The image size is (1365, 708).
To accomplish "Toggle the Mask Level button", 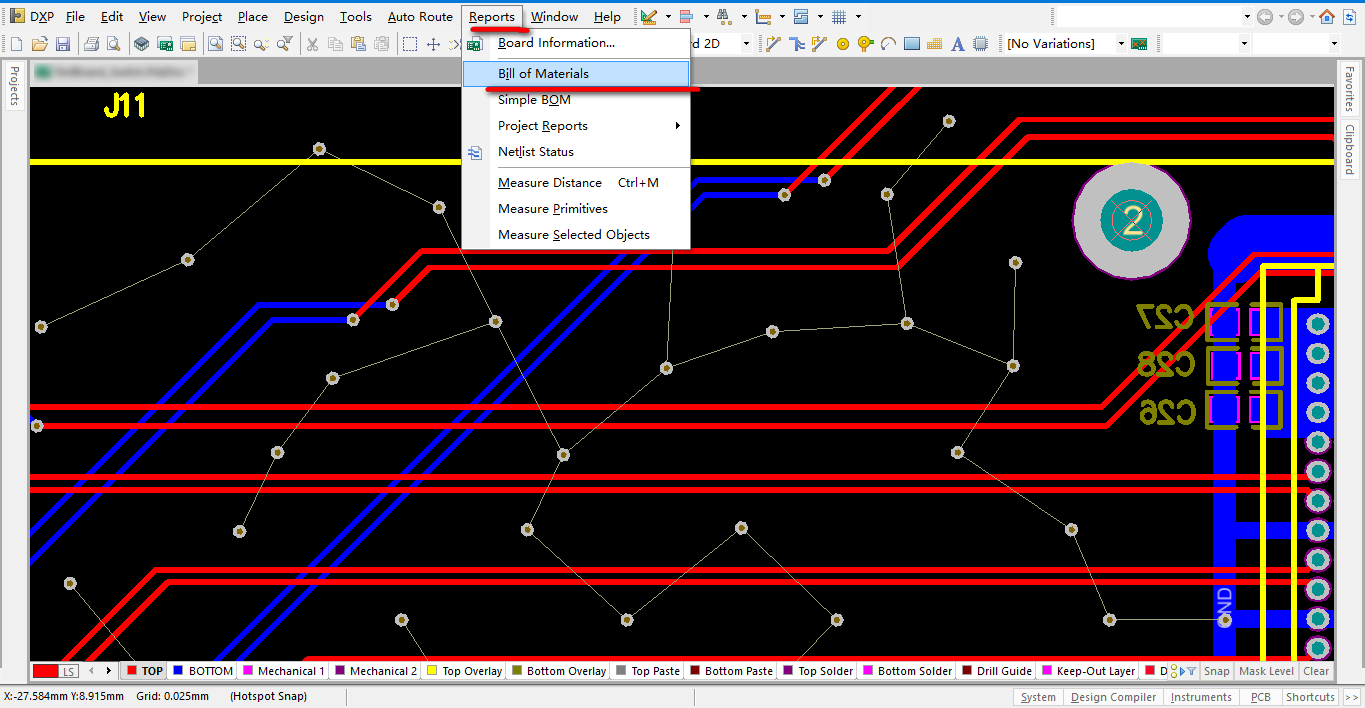I will pos(1266,671).
